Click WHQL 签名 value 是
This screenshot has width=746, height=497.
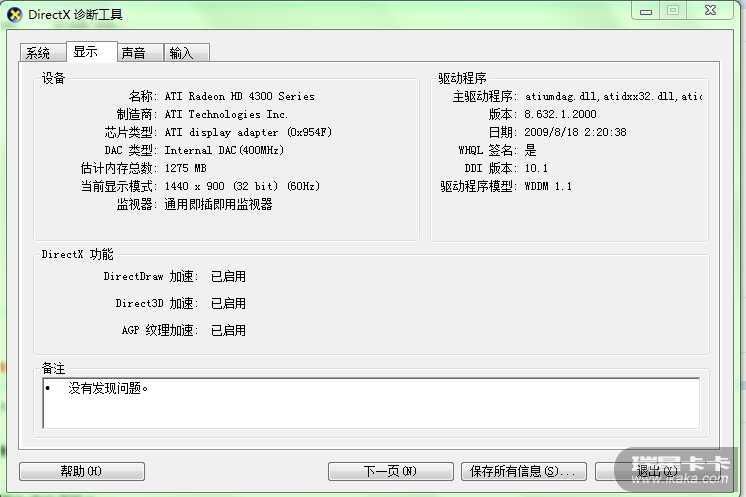pyautogui.click(x=530, y=150)
